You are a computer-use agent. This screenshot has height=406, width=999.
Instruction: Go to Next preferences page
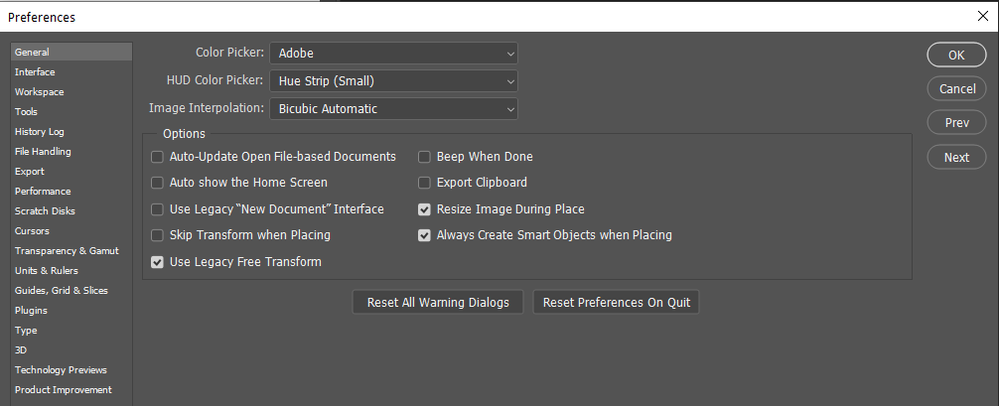(x=957, y=157)
